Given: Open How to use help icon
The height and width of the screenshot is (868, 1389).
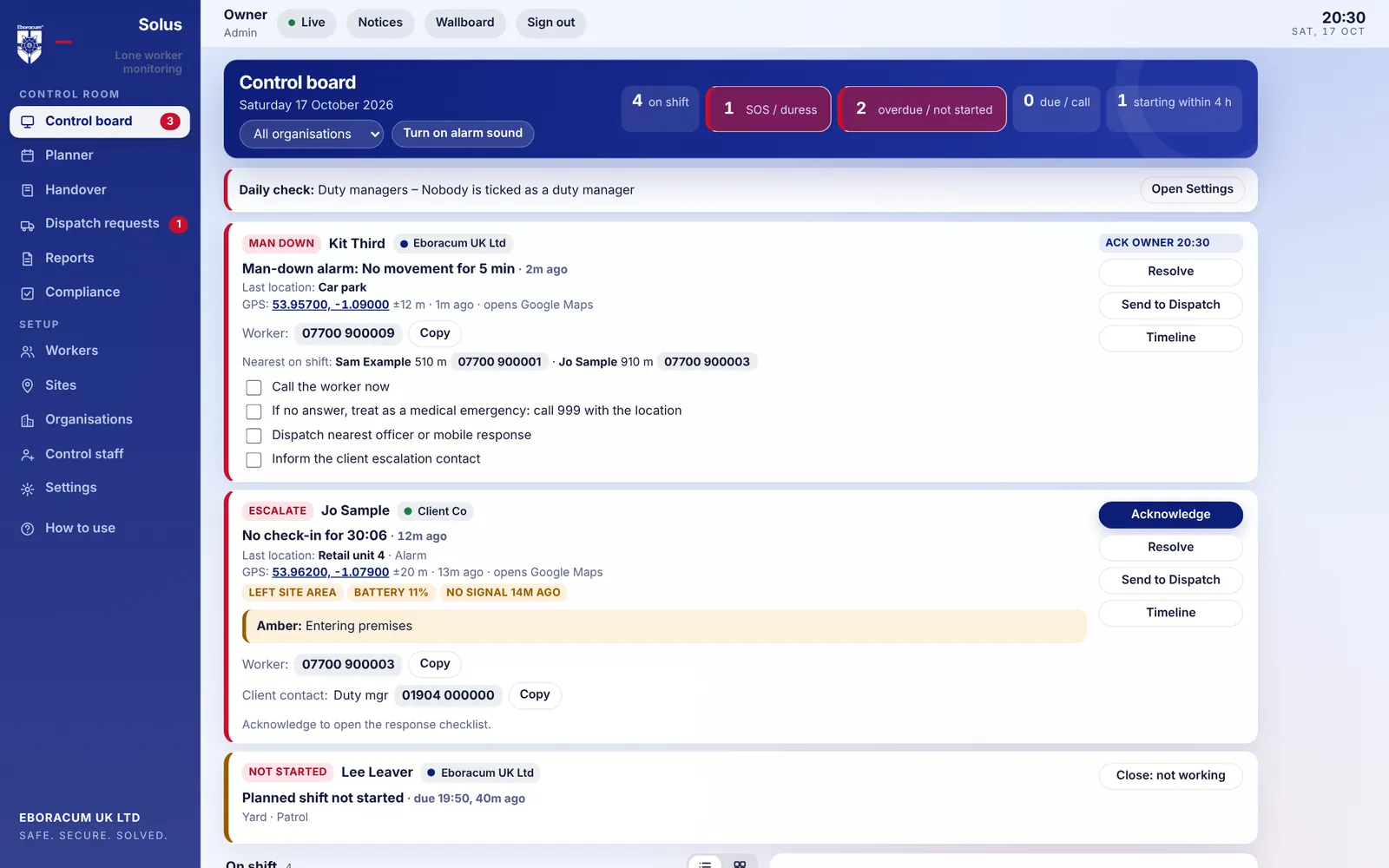Looking at the screenshot, I should point(28,529).
